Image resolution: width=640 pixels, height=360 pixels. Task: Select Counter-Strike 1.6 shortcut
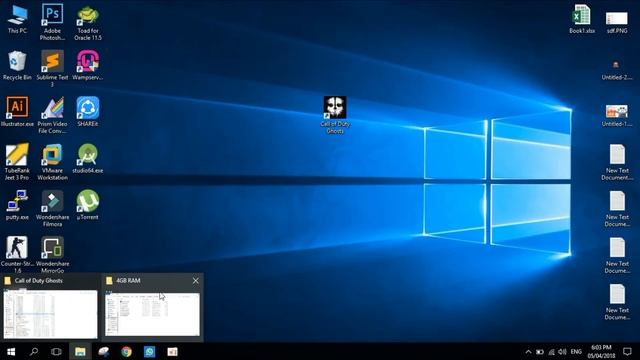click(17, 255)
